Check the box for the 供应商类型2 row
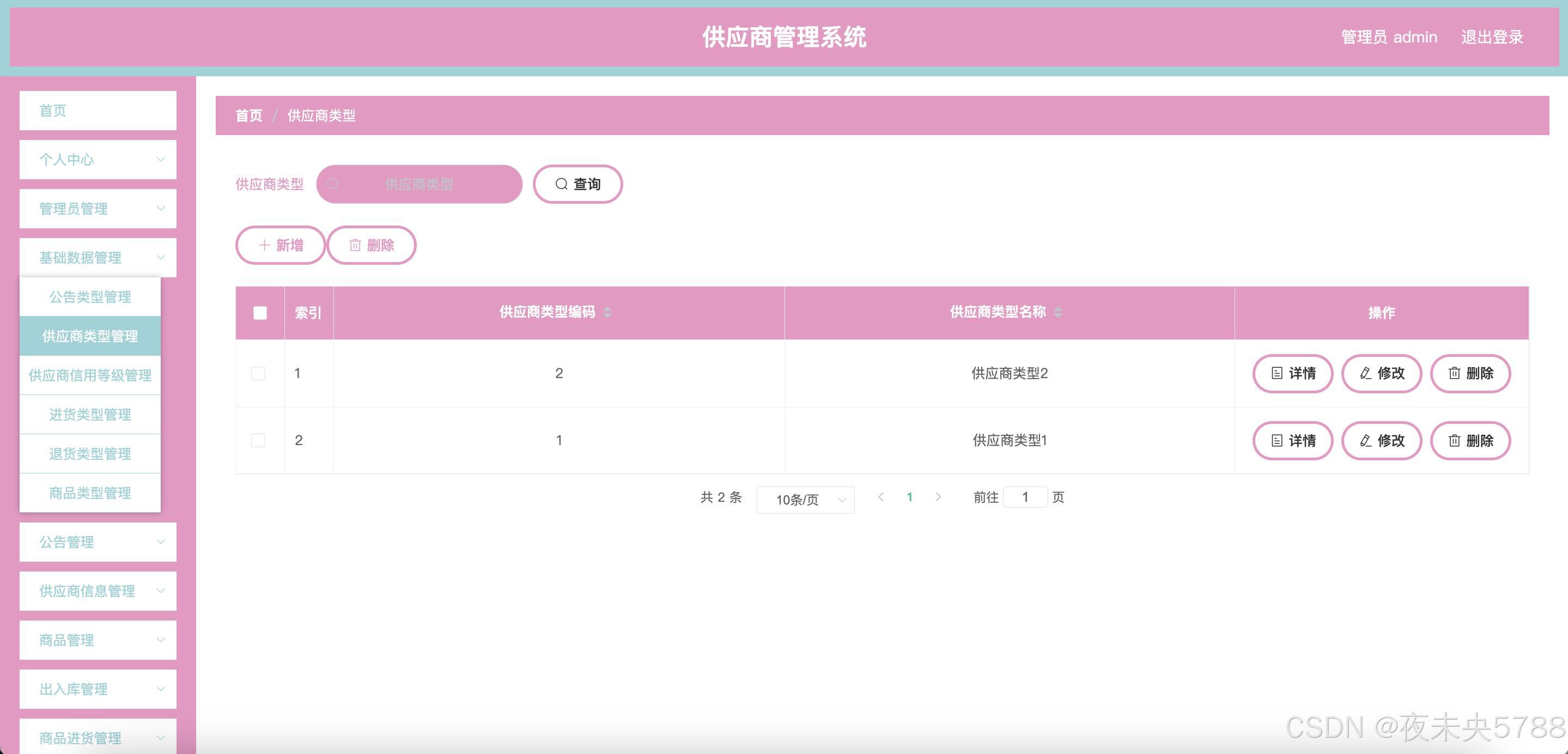Image resolution: width=1568 pixels, height=754 pixels. tap(258, 373)
